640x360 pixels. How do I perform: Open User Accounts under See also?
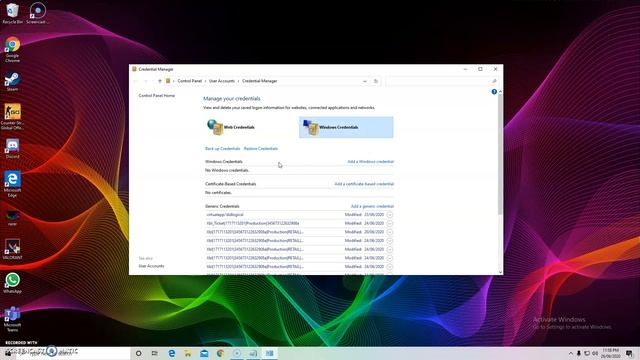click(x=151, y=266)
